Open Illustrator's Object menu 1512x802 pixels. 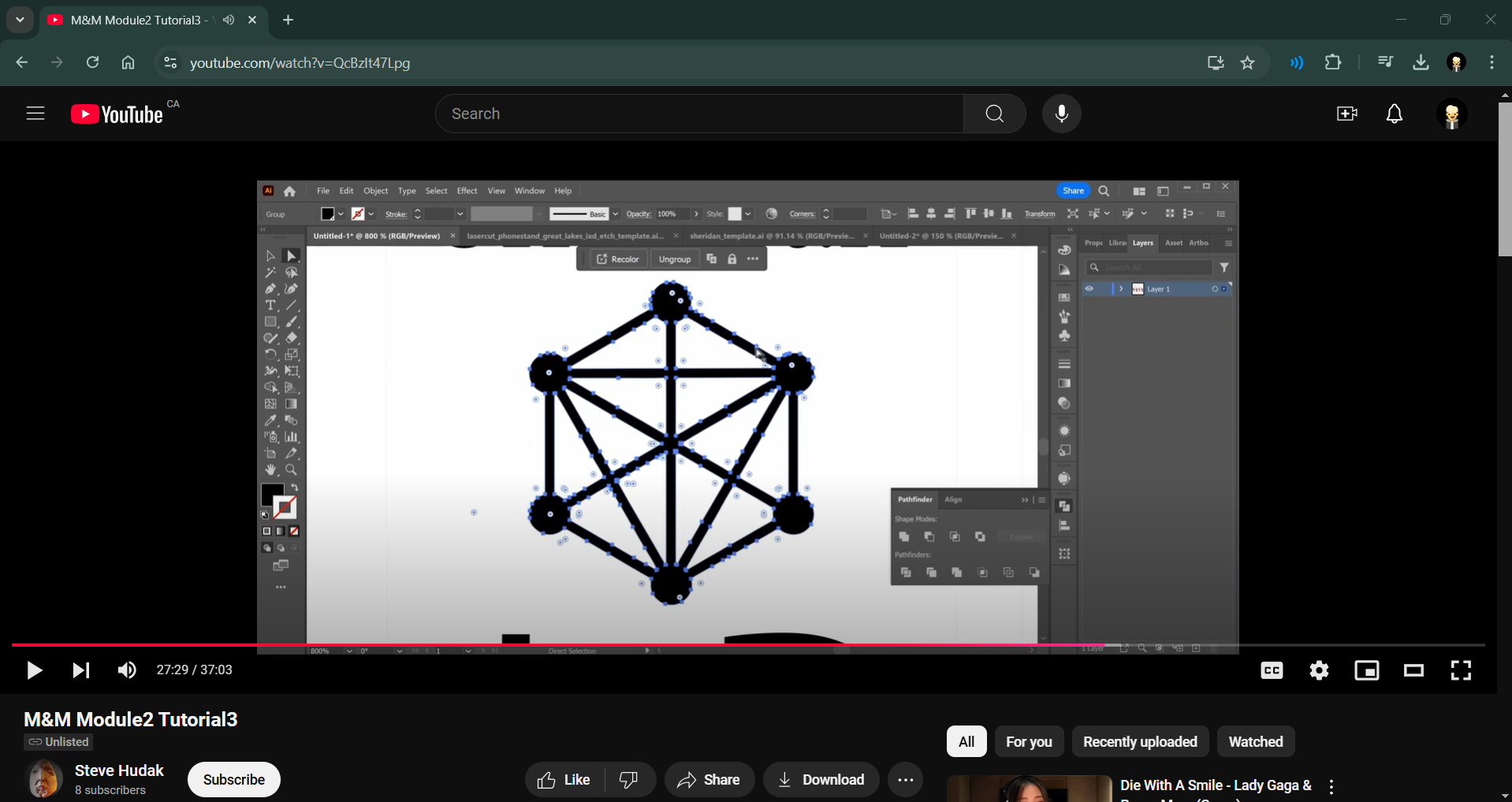pyautogui.click(x=375, y=190)
